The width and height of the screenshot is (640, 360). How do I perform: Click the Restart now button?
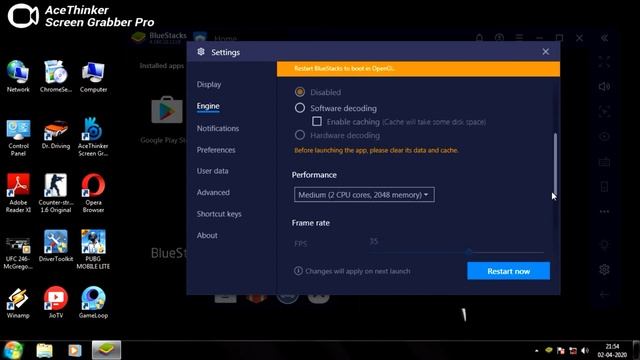[509, 271]
